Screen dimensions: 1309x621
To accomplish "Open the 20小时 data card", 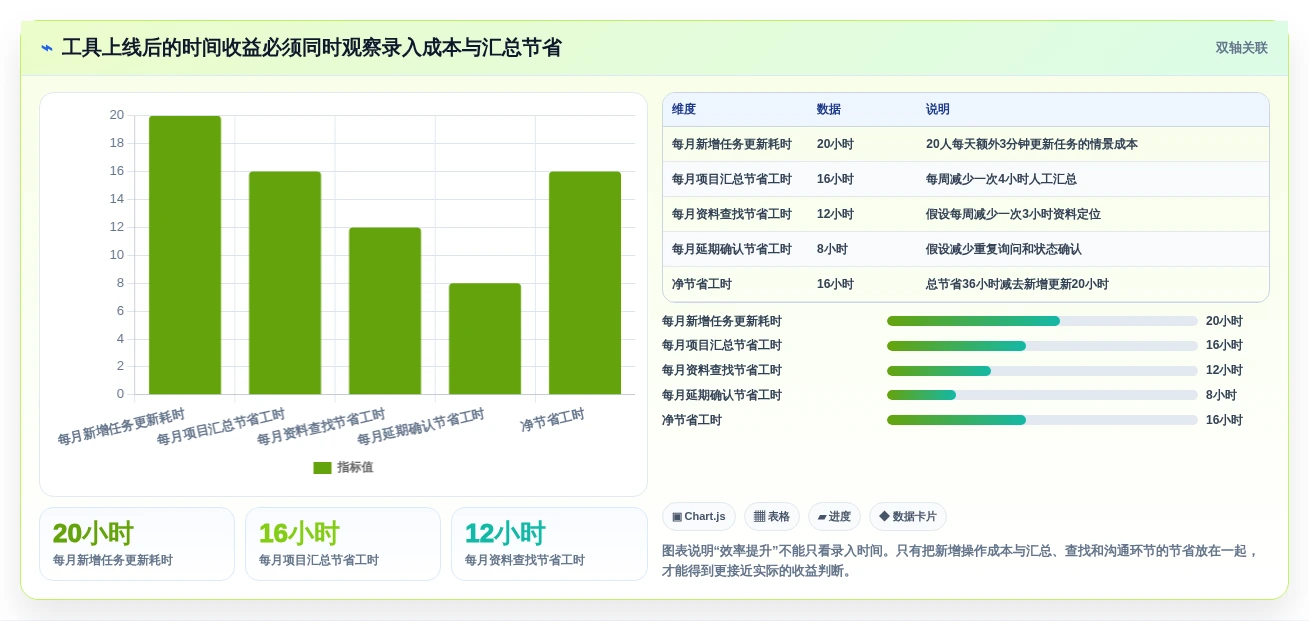I will click(137, 544).
